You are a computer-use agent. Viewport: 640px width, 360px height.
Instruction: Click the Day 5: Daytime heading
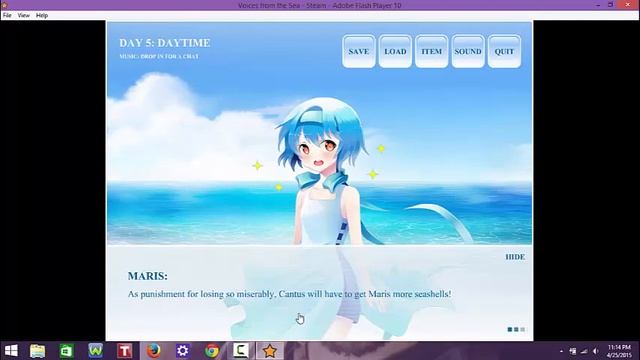coord(164,43)
